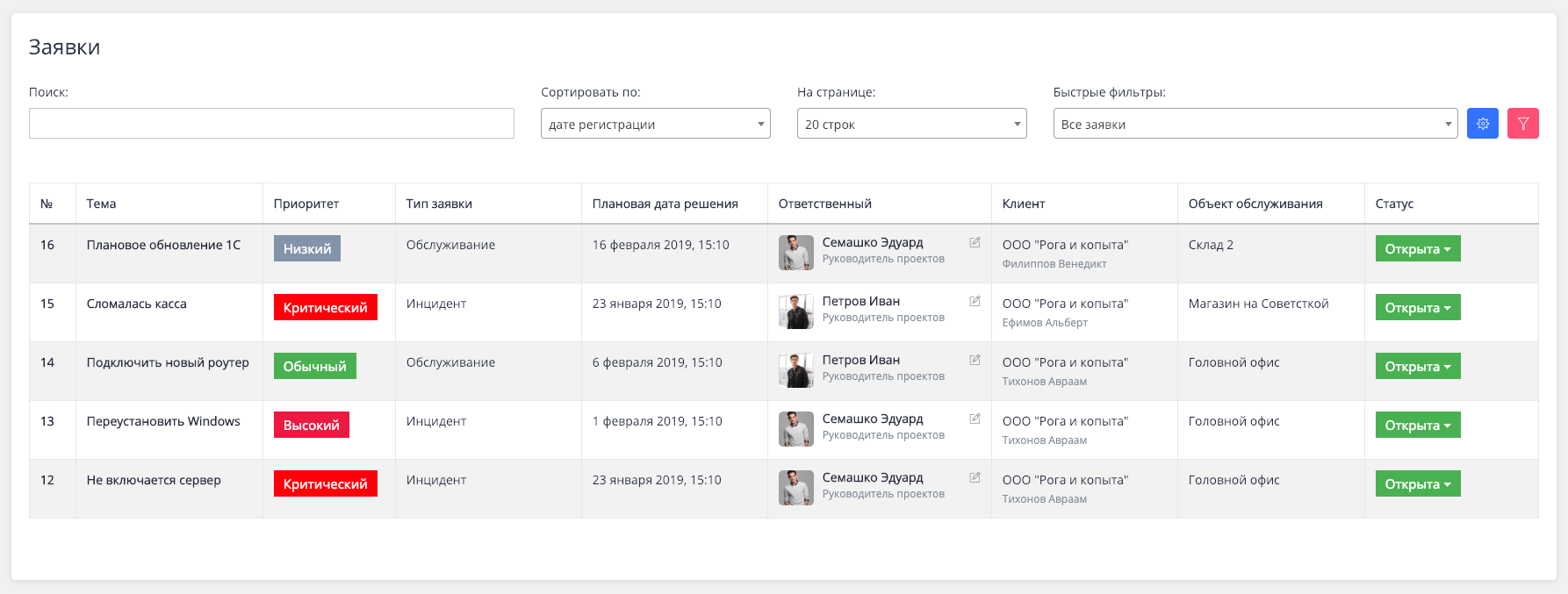Expand the 'Все заявки' quick filters dropdown
This screenshot has width=1568, height=594.
(1255, 124)
